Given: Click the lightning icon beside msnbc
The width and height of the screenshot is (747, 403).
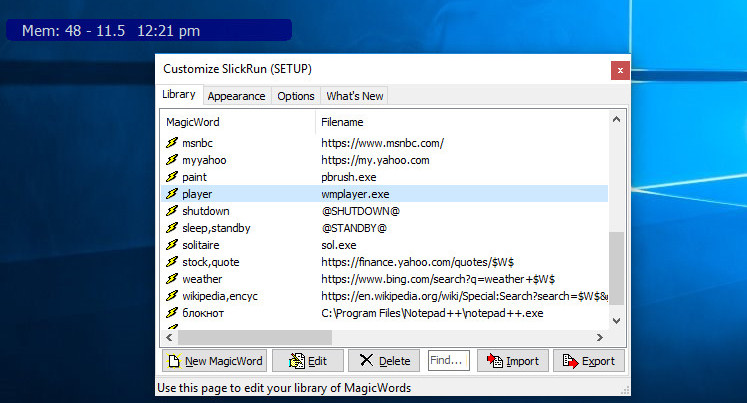Looking at the screenshot, I should (171, 143).
